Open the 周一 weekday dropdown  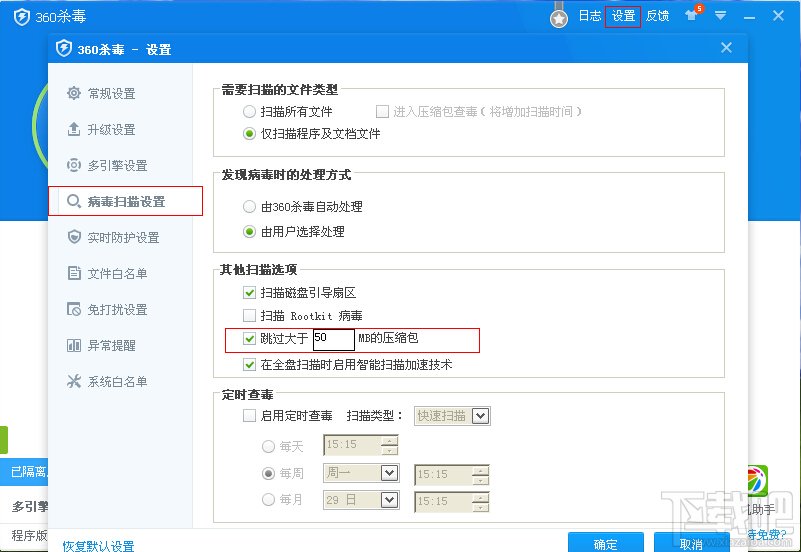389,473
